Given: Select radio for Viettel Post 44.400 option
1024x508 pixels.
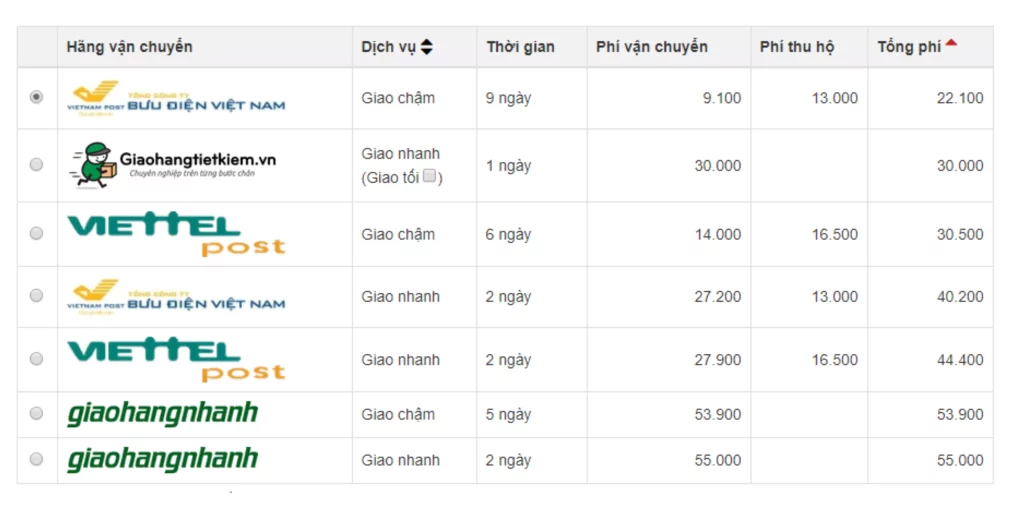Looking at the screenshot, I should (x=37, y=358).
